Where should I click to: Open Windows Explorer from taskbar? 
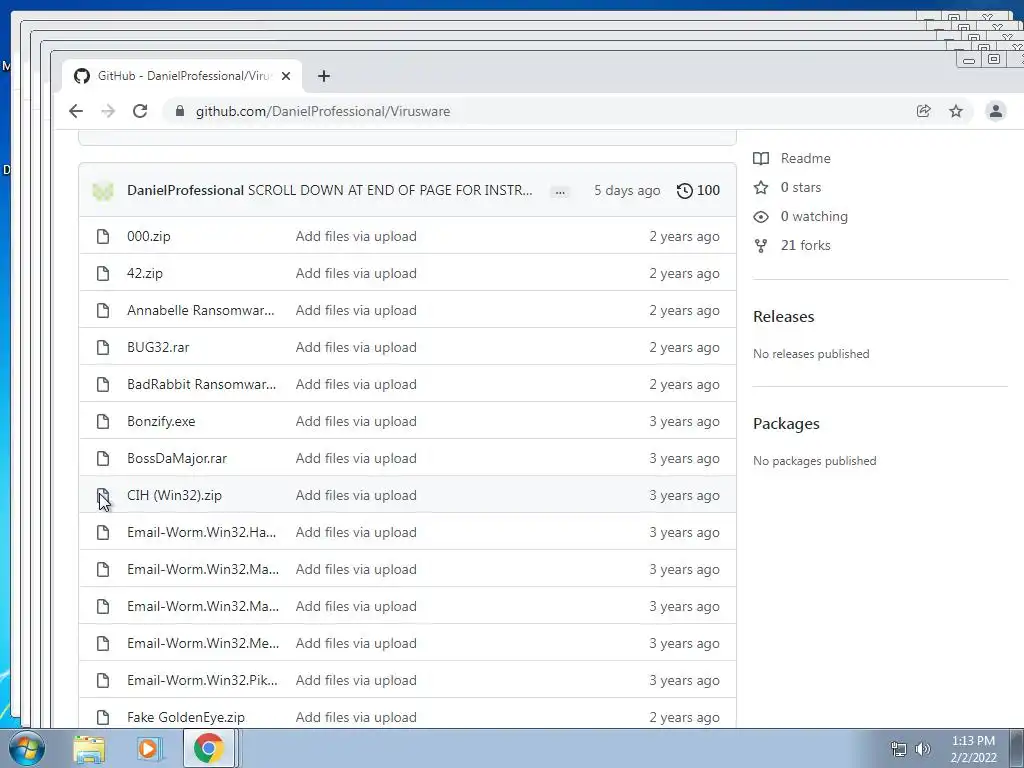point(89,749)
